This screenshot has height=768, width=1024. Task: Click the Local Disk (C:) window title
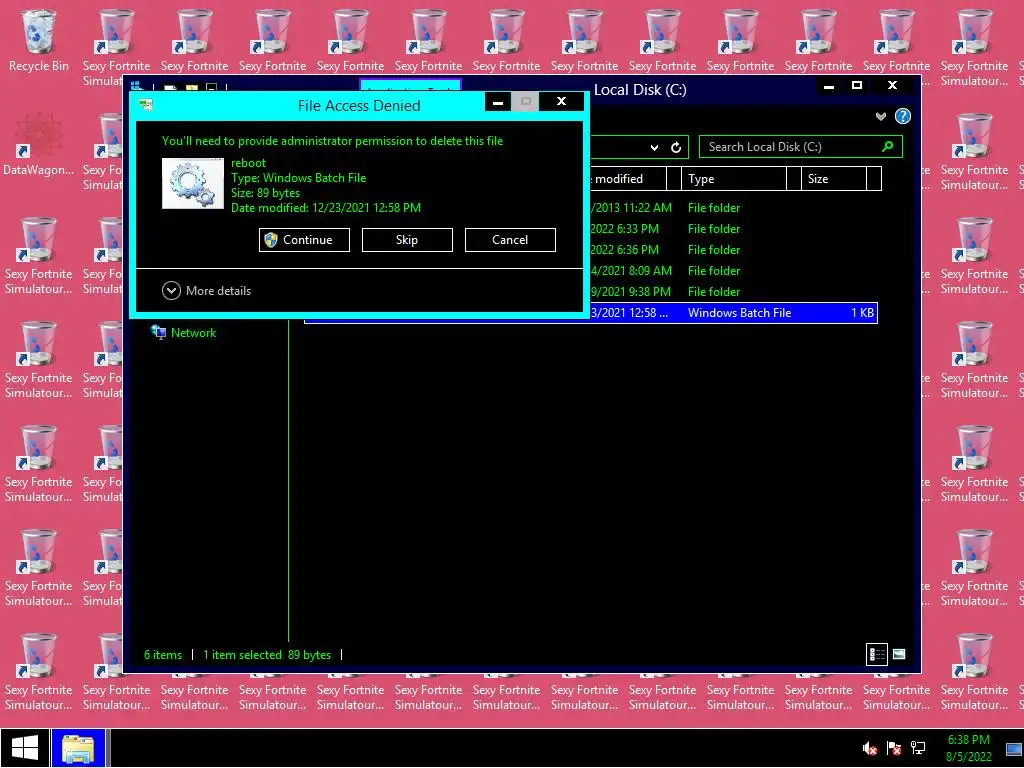[640, 90]
